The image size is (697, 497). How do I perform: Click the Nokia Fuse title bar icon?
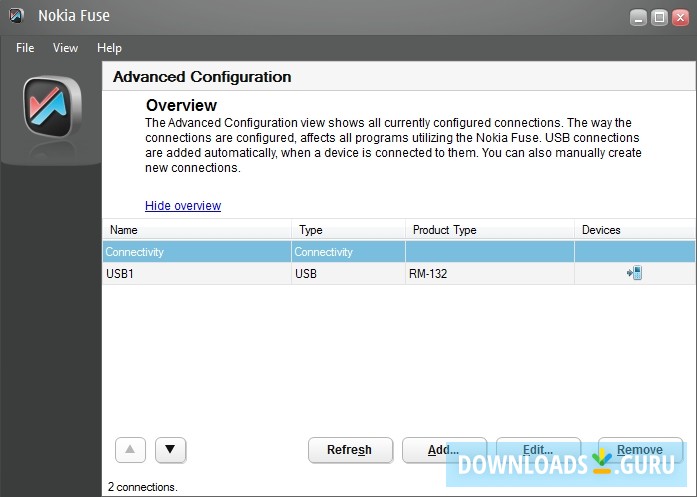16,16
